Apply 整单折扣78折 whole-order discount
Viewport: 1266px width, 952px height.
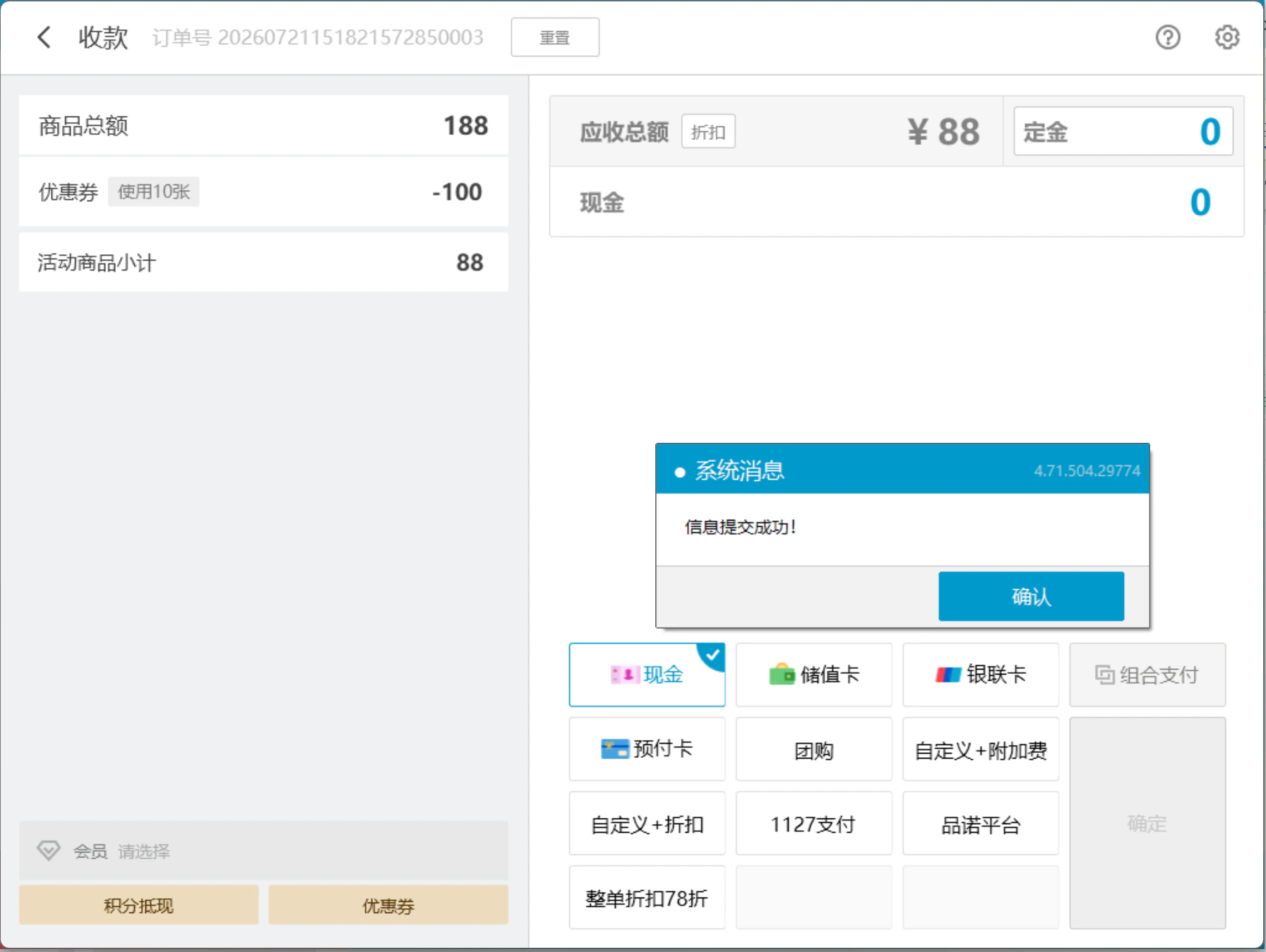pos(647,898)
